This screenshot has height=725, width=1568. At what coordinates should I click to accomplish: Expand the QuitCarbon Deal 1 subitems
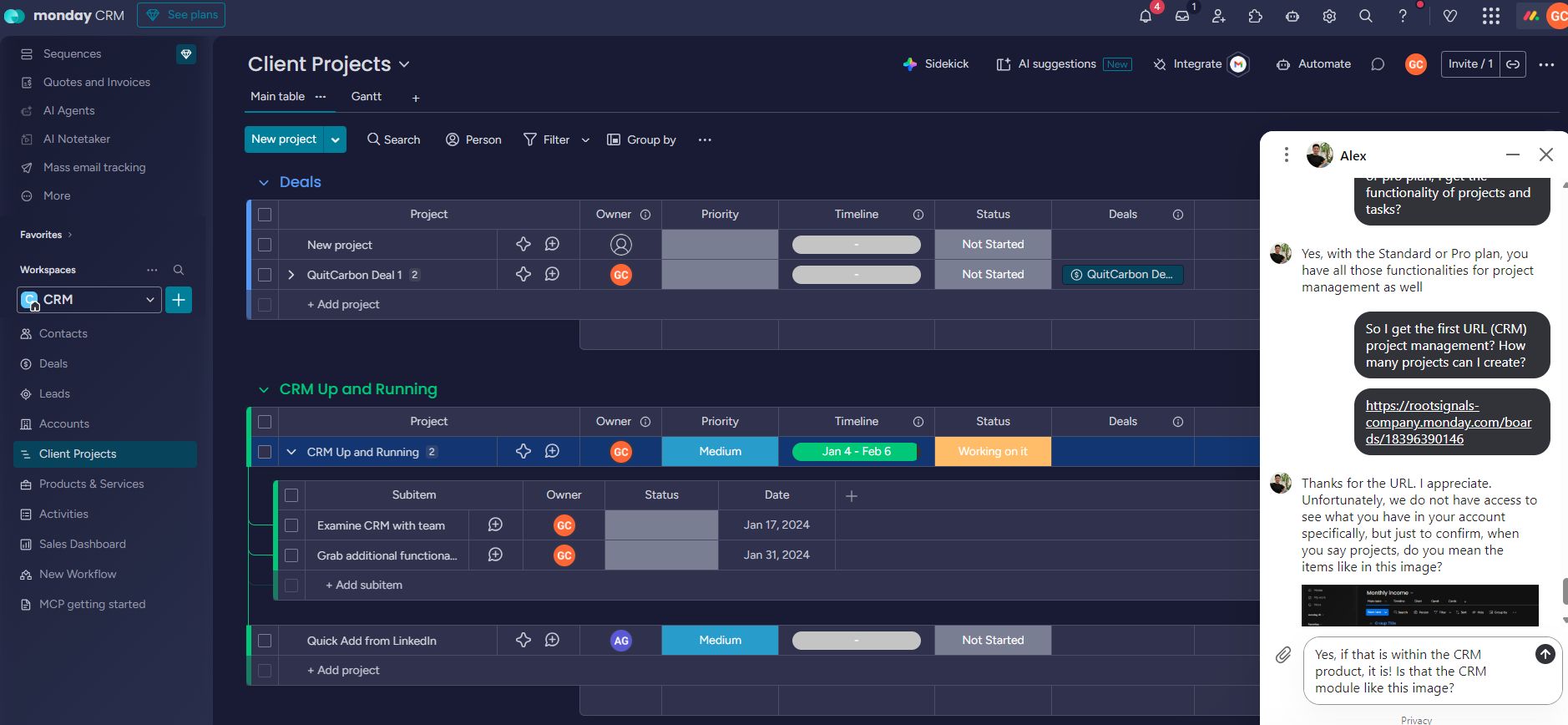(291, 275)
